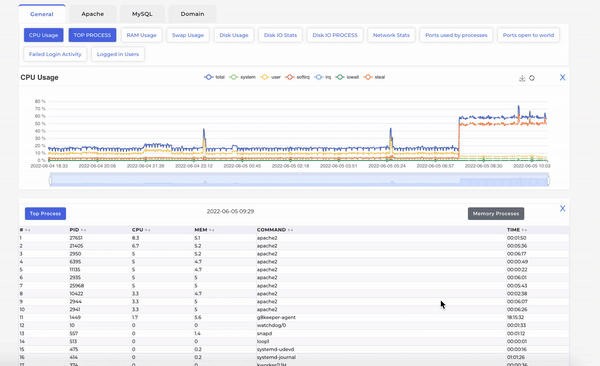The width and height of the screenshot is (600, 366).
Task: Click the 5.6 MEM value cell
Action: (197, 317)
